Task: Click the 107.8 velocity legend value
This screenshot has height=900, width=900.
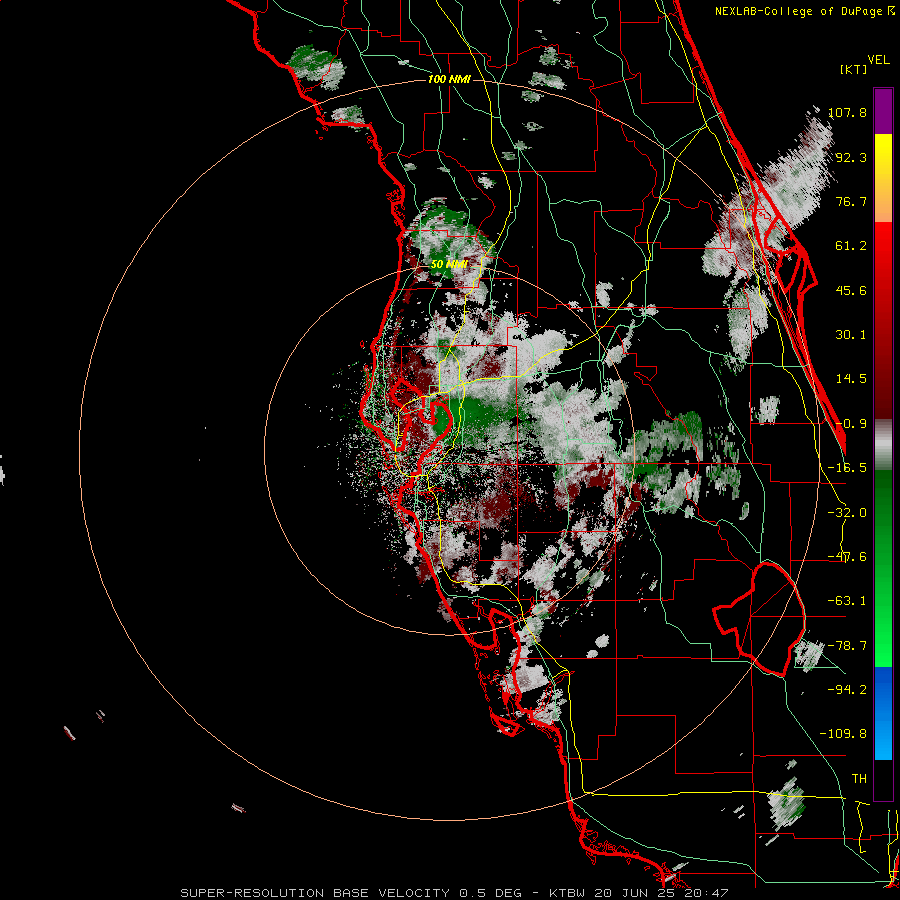Action: pyautogui.click(x=847, y=112)
